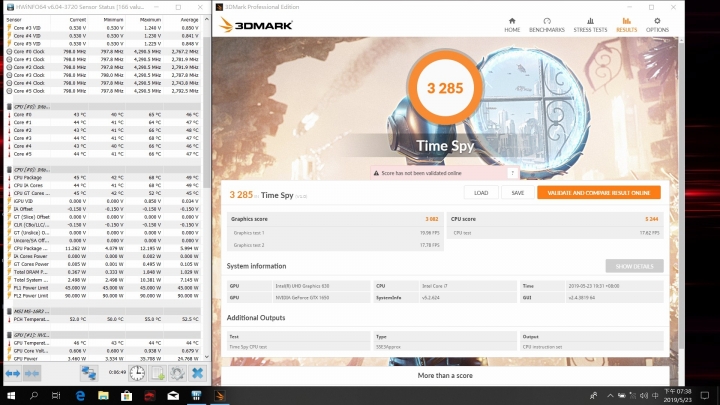Image resolution: width=720 pixels, height=405 pixels.
Task: Click More than a score heading
Action: 445,375
